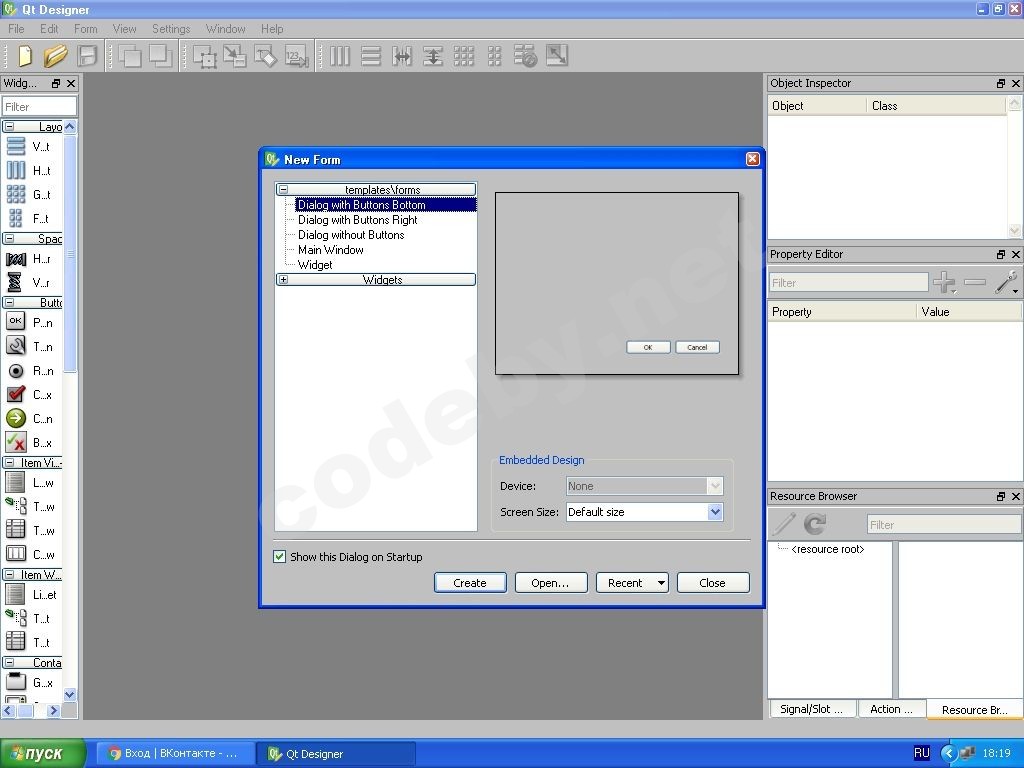The image size is (1024, 768).
Task: Click the Open Form folder icon
Action: click(x=55, y=56)
